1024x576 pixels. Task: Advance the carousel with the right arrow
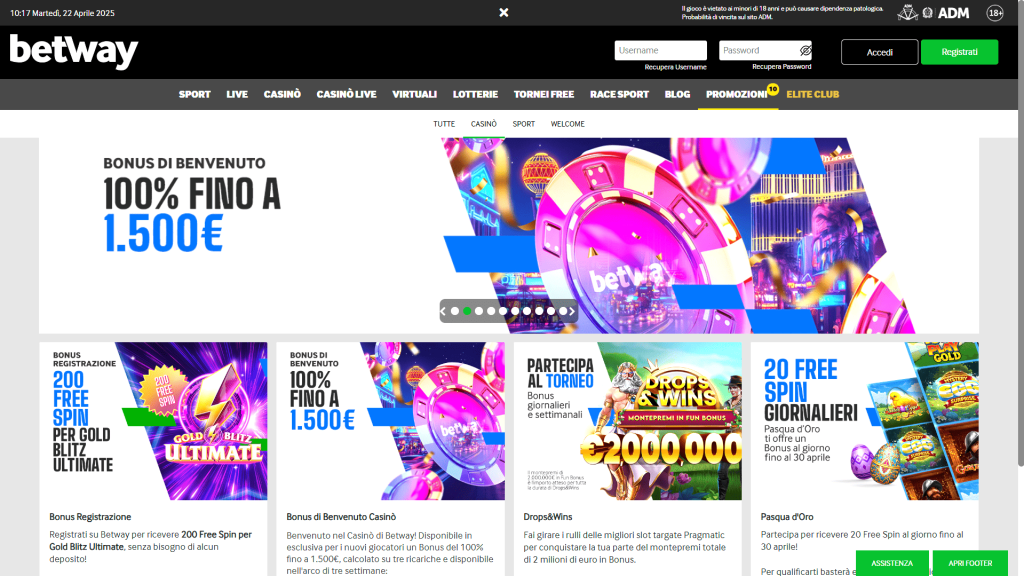coord(570,311)
